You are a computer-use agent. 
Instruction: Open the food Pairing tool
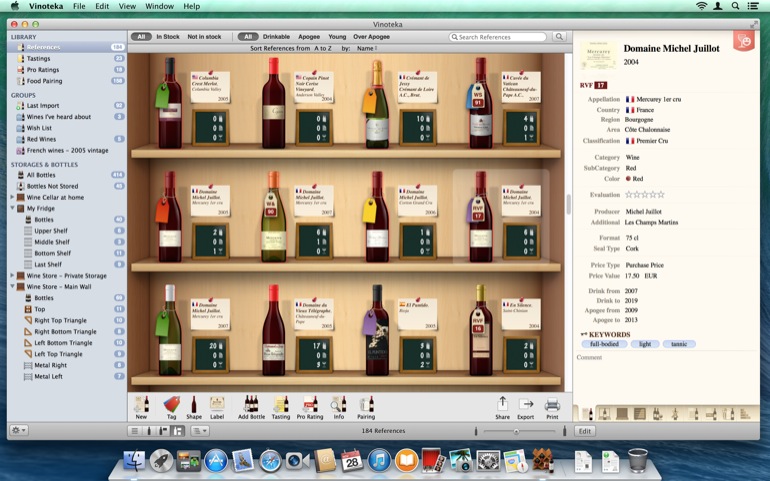366,408
